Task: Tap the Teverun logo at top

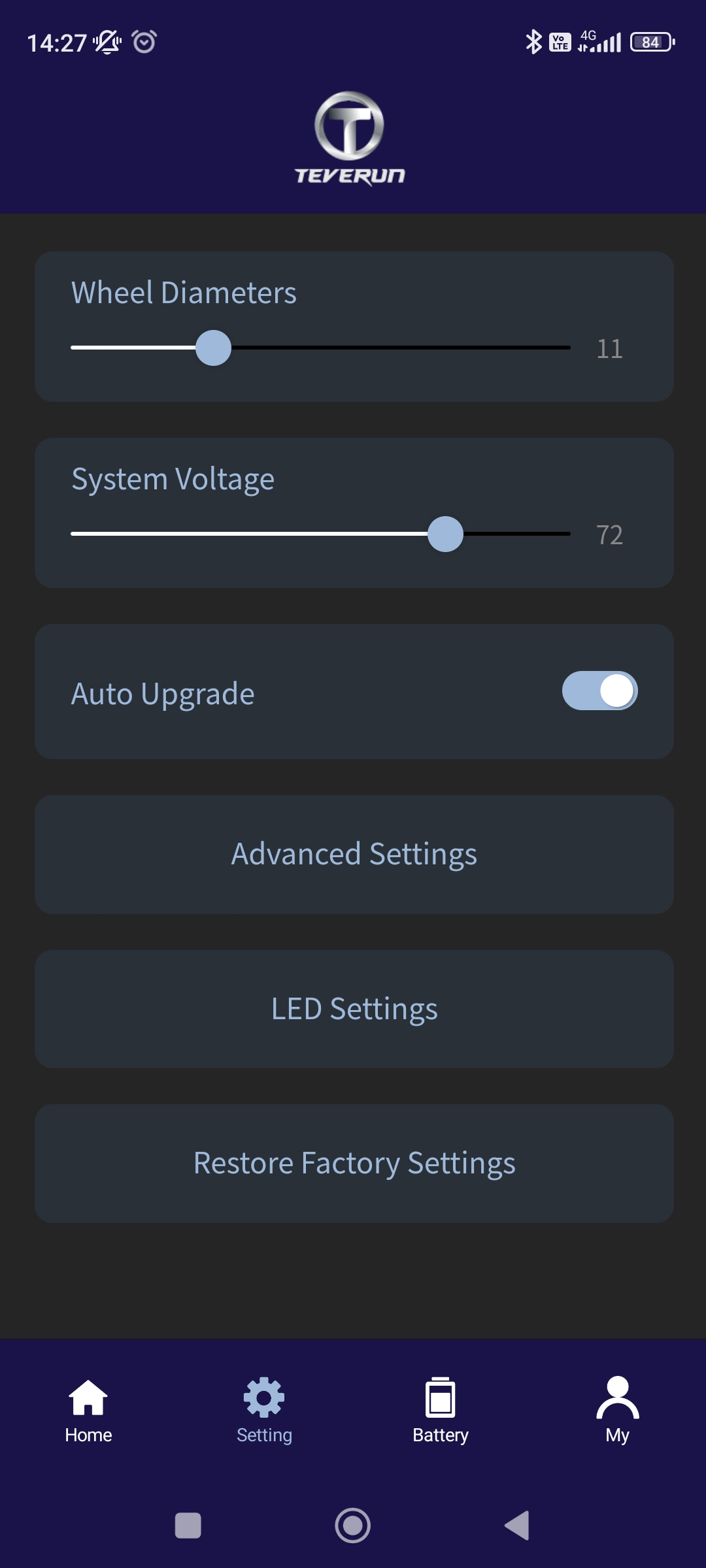Action: pyautogui.click(x=350, y=139)
